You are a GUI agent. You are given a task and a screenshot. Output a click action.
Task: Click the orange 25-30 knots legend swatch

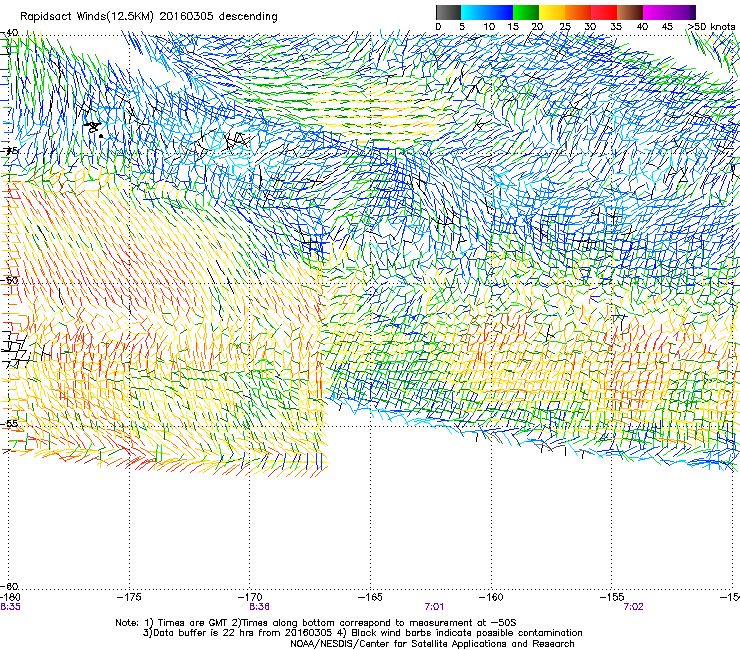tap(578, 12)
